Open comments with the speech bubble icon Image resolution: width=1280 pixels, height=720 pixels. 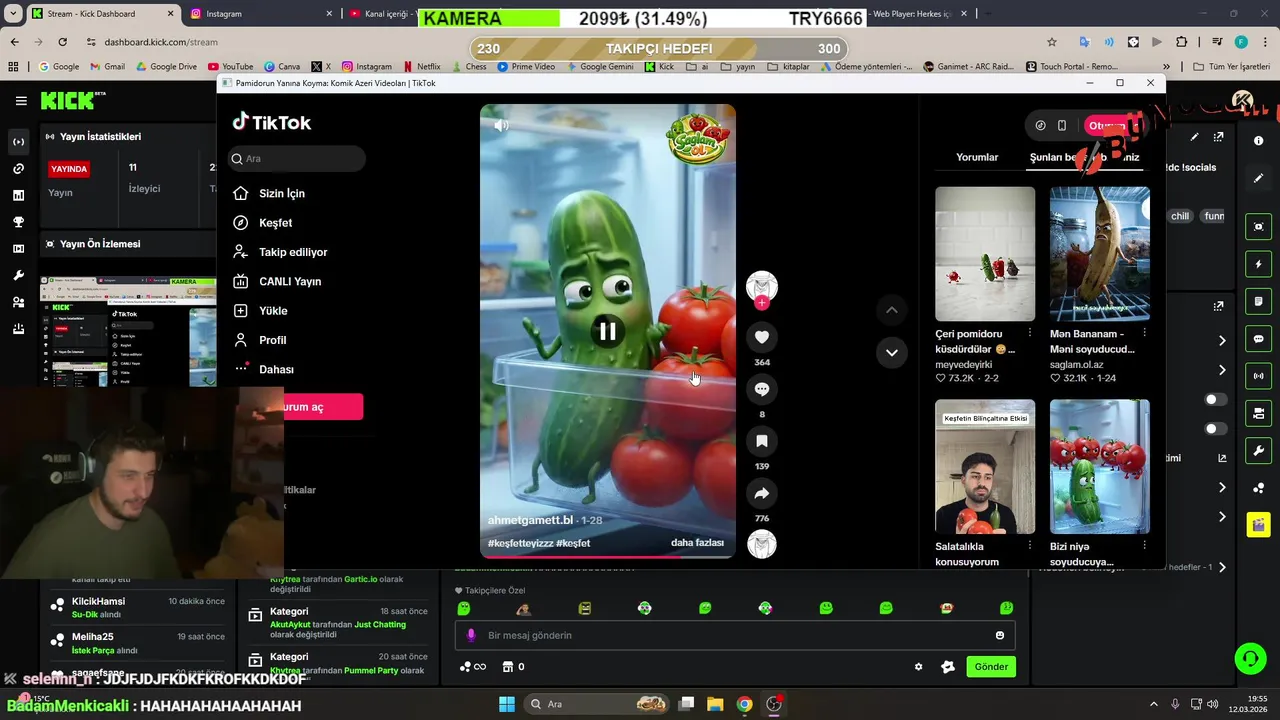[762, 389]
